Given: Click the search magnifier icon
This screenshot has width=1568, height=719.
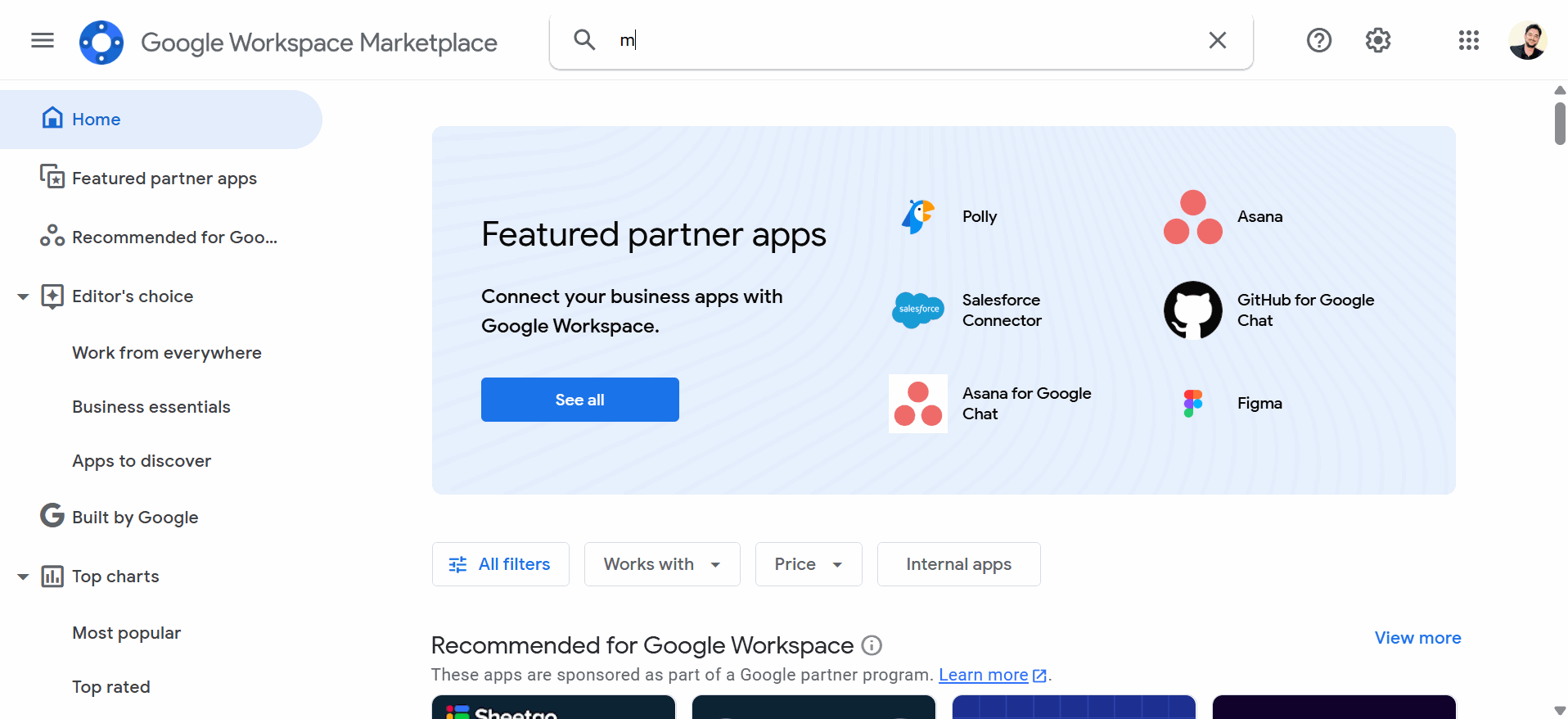Looking at the screenshot, I should click(584, 39).
